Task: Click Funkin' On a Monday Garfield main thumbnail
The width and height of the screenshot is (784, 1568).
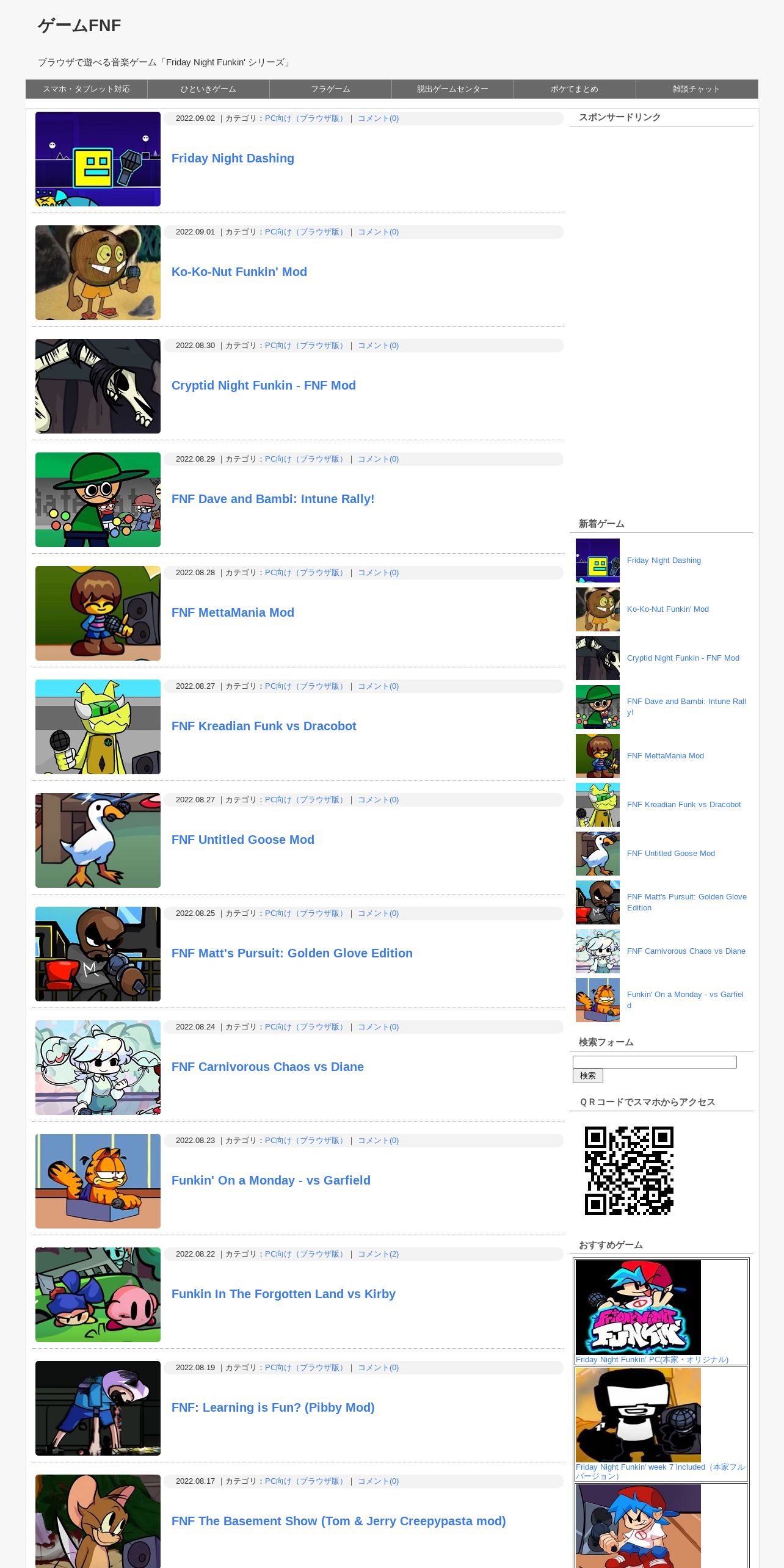Action: pyautogui.click(x=98, y=1181)
